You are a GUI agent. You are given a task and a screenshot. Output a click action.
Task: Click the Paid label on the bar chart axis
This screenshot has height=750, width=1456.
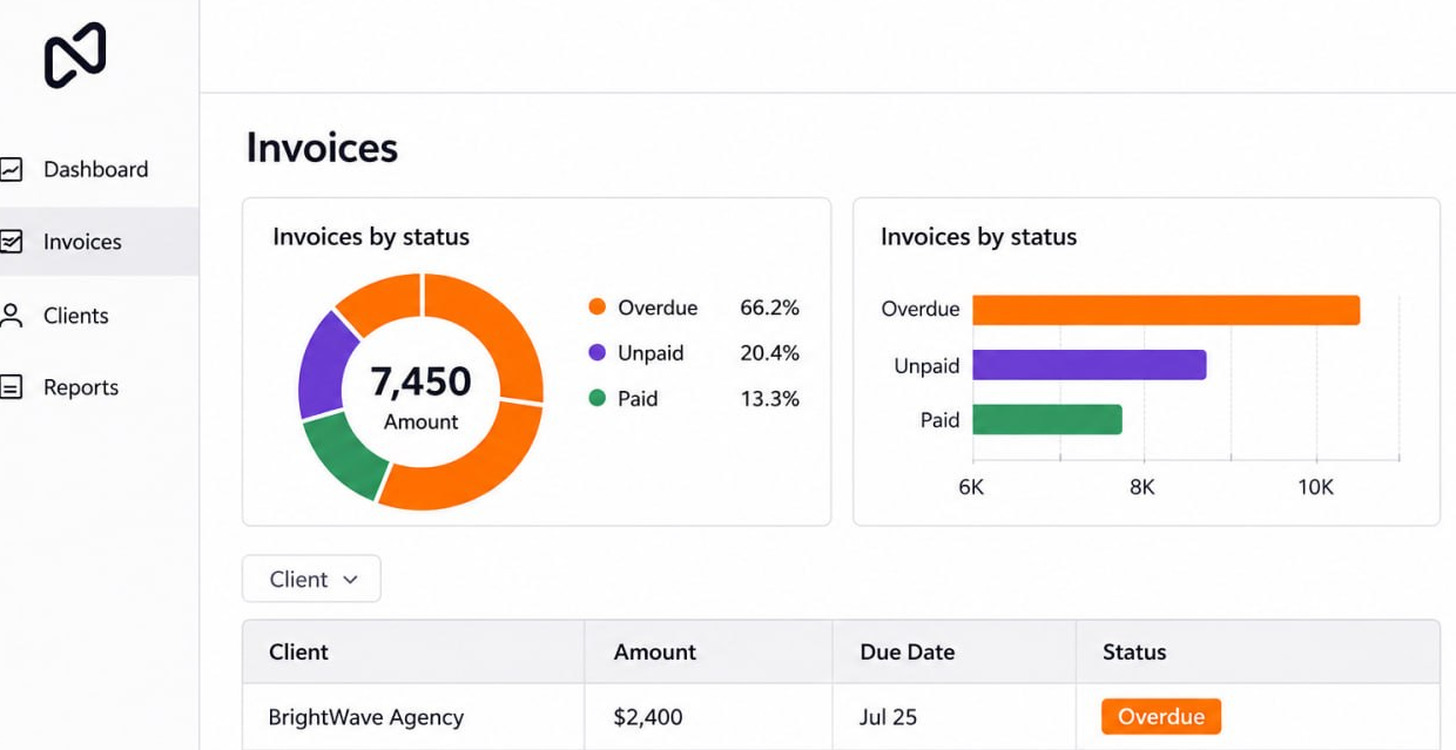(940, 420)
